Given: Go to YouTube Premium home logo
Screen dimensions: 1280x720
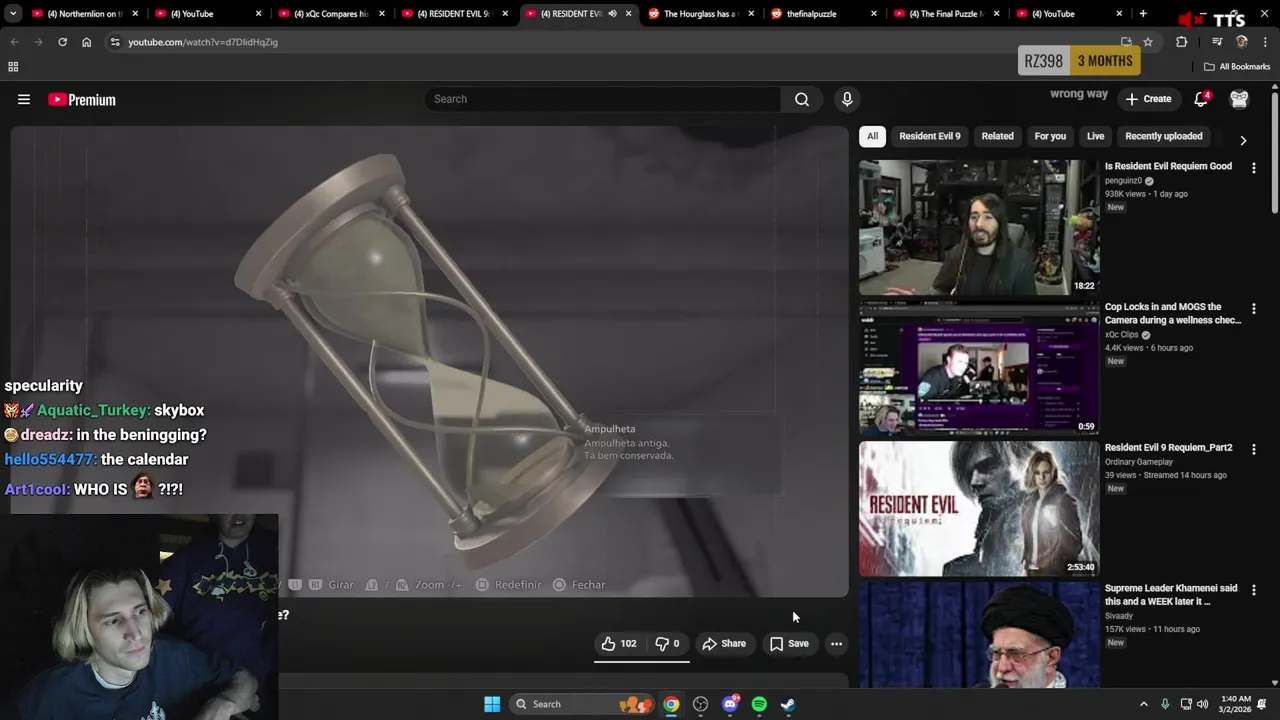Looking at the screenshot, I should [82, 99].
